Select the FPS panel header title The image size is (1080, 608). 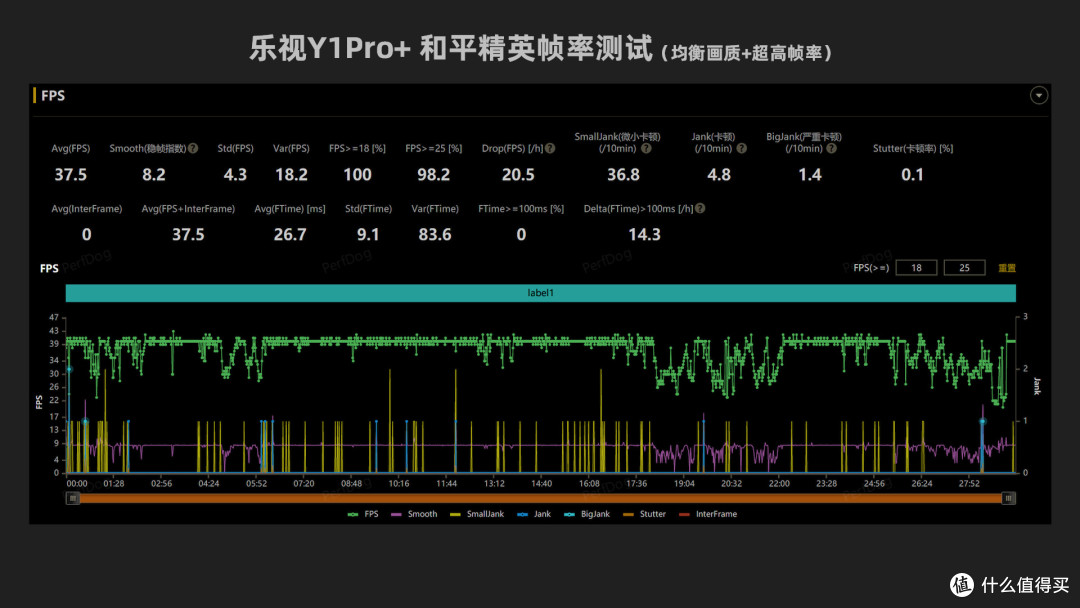52,96
